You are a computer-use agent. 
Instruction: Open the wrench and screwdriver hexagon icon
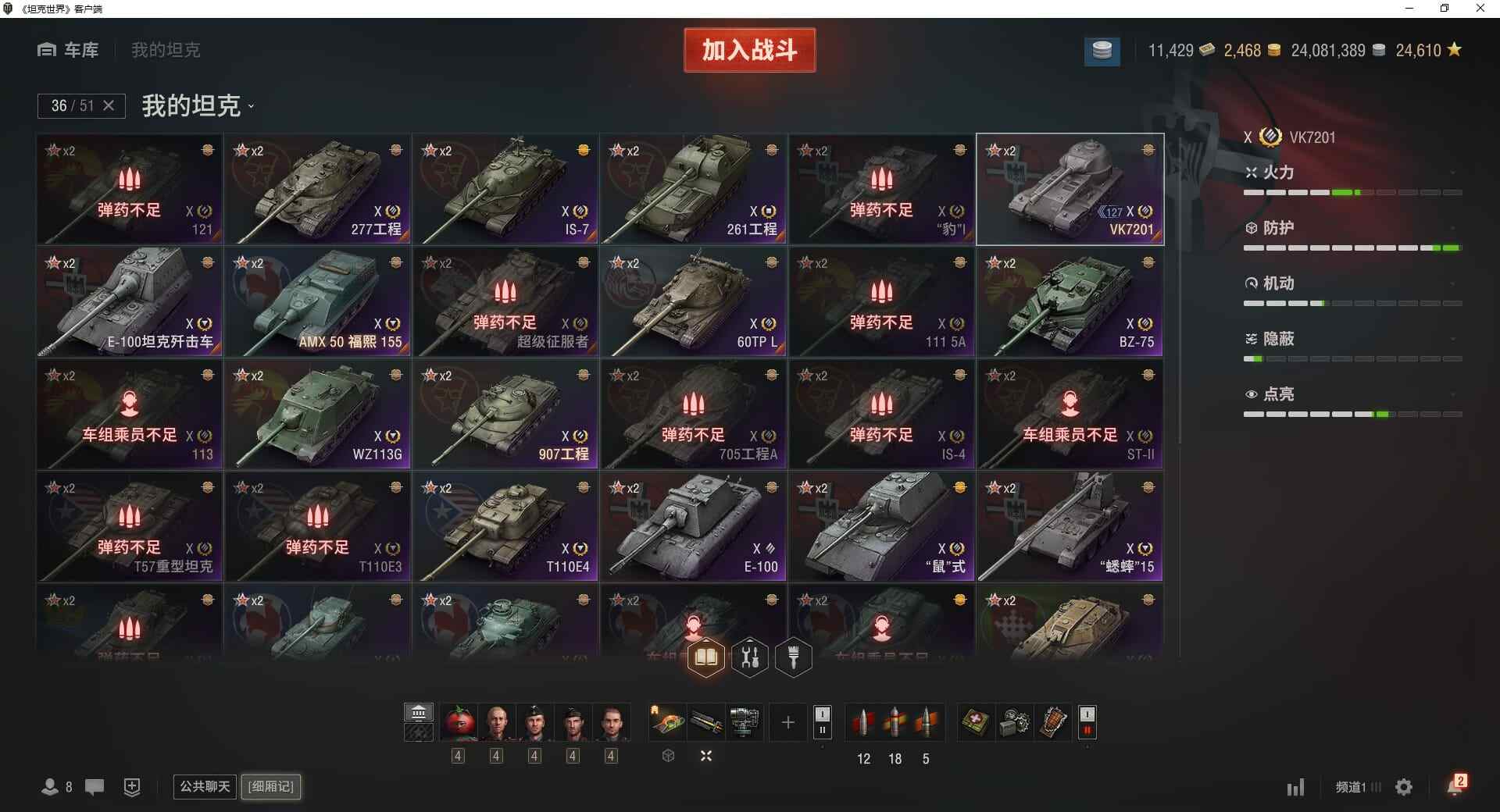point(750,657)
